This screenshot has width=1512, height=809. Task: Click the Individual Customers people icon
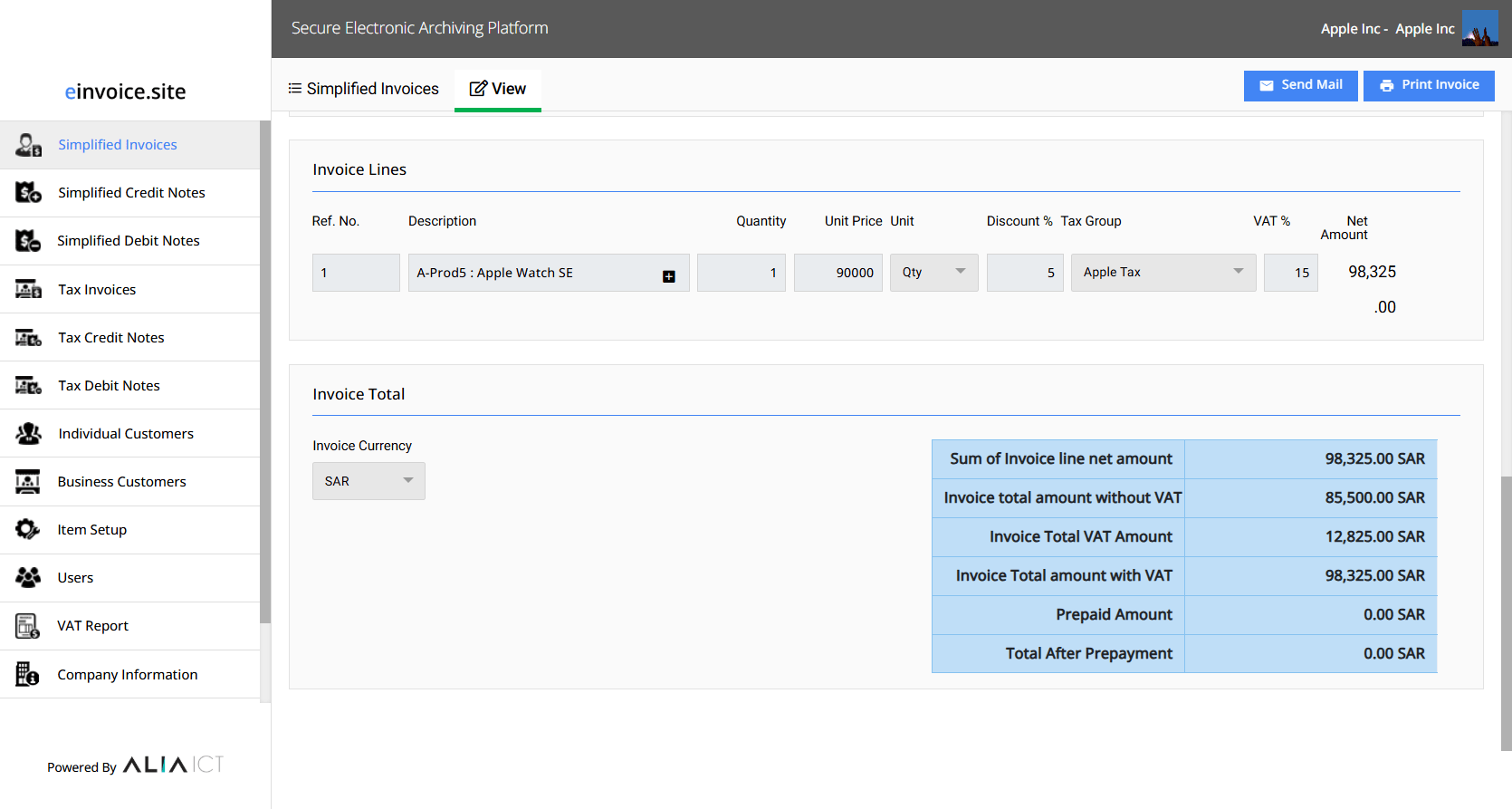coord(28,434)
